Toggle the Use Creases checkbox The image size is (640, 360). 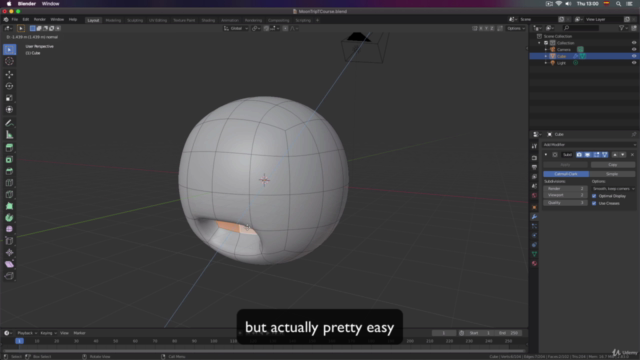(594, 203)
